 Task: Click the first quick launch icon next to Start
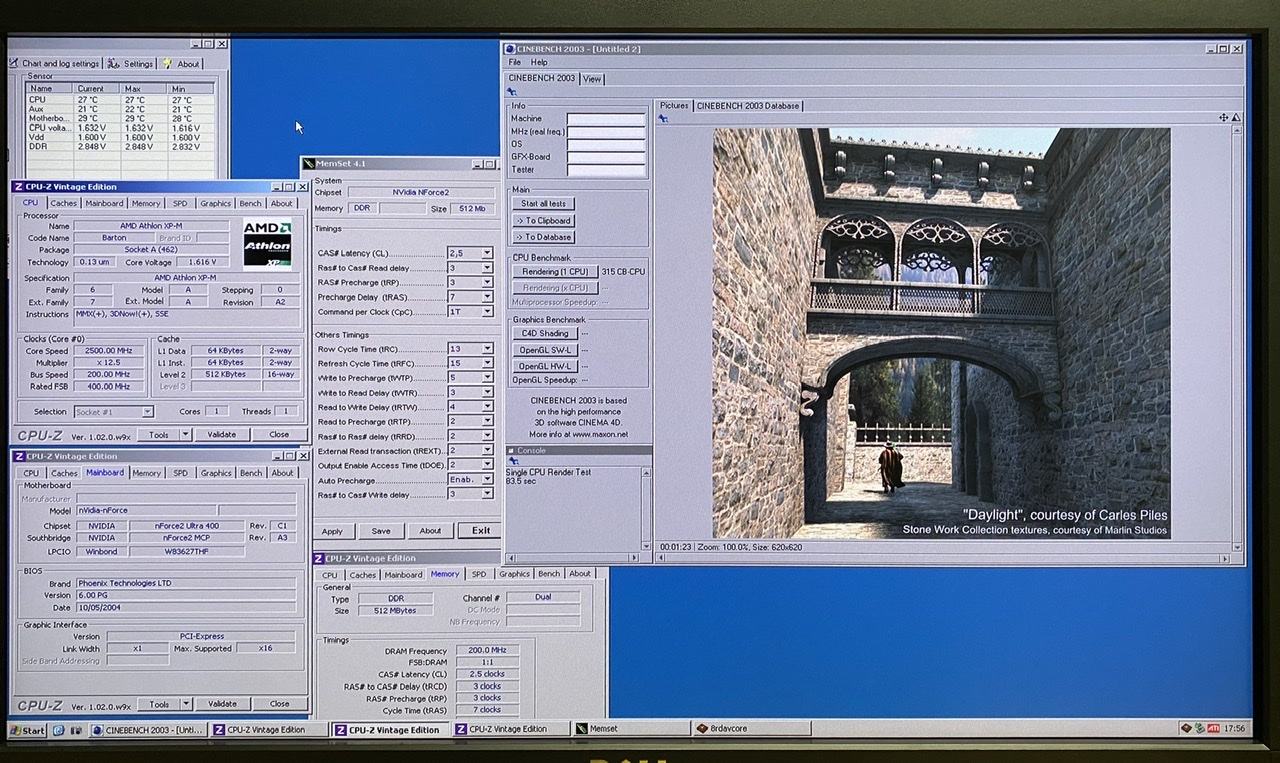click(x=58, y=730)
